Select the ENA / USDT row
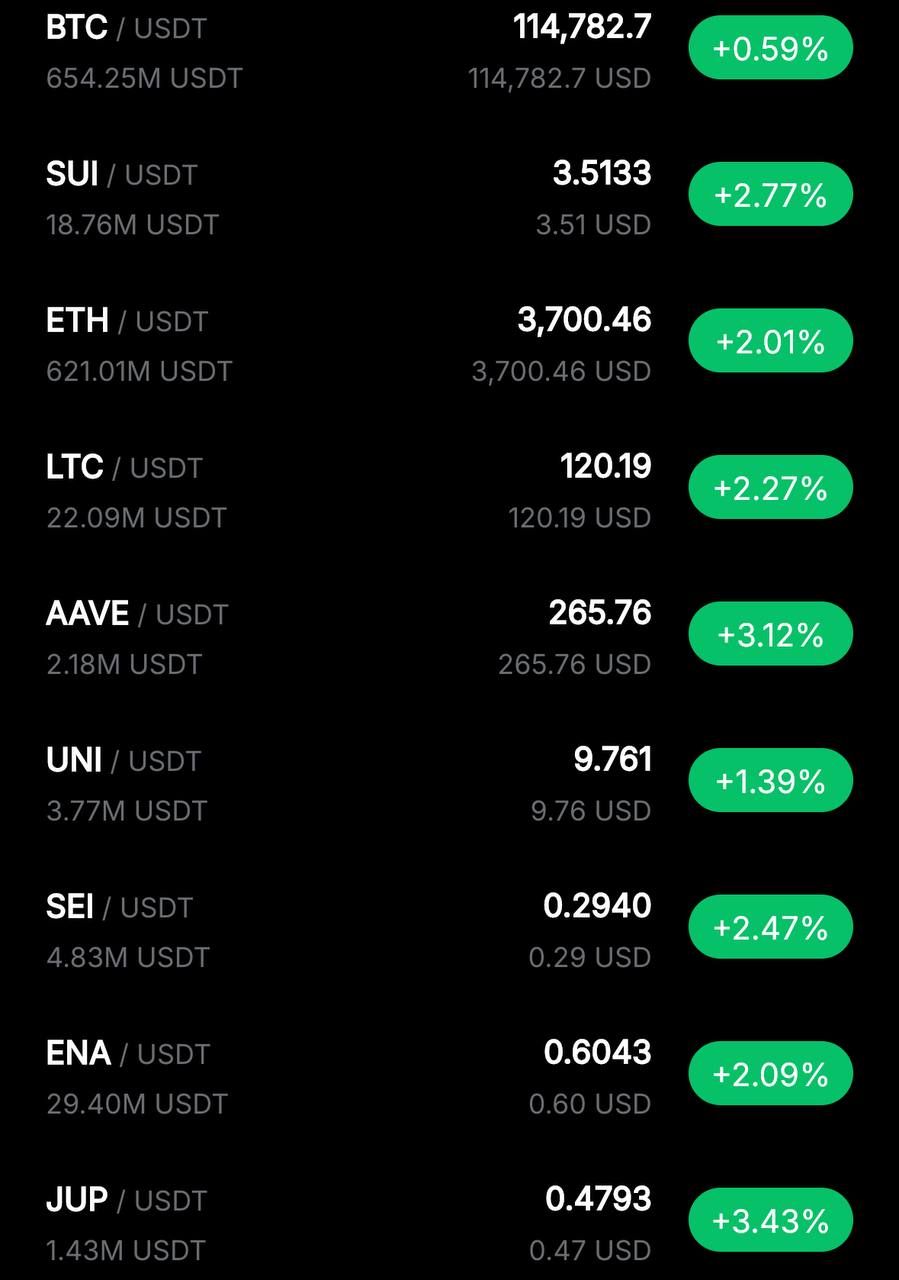Screen dimensions: 899x1280 pos(449,1076)
